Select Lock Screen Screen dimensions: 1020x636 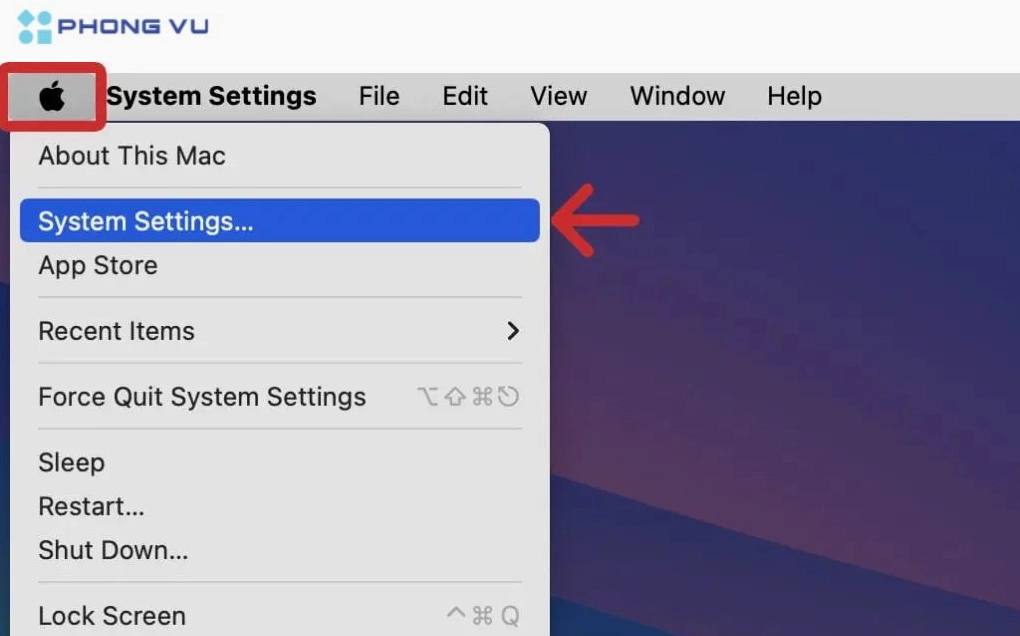112,616
